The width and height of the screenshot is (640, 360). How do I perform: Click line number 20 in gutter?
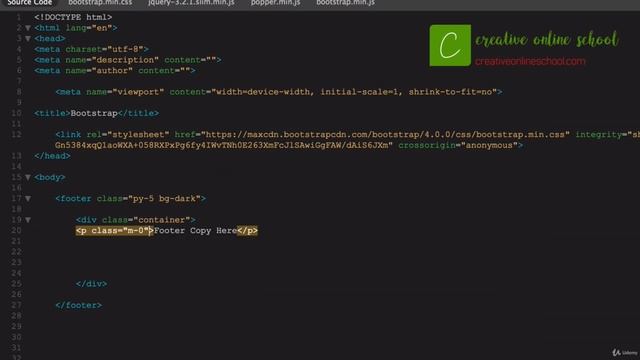pyautogui.click(x=16, y=231)
